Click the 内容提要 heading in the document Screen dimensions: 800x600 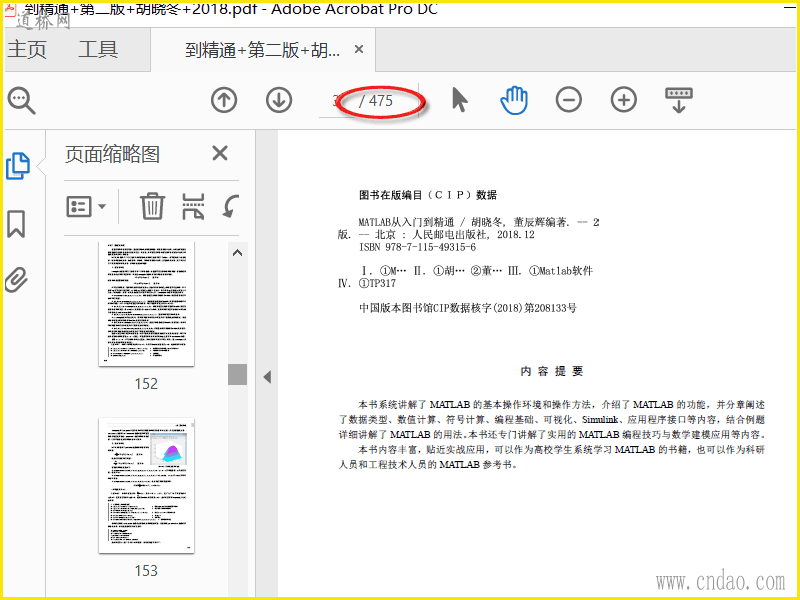point(552,371)
